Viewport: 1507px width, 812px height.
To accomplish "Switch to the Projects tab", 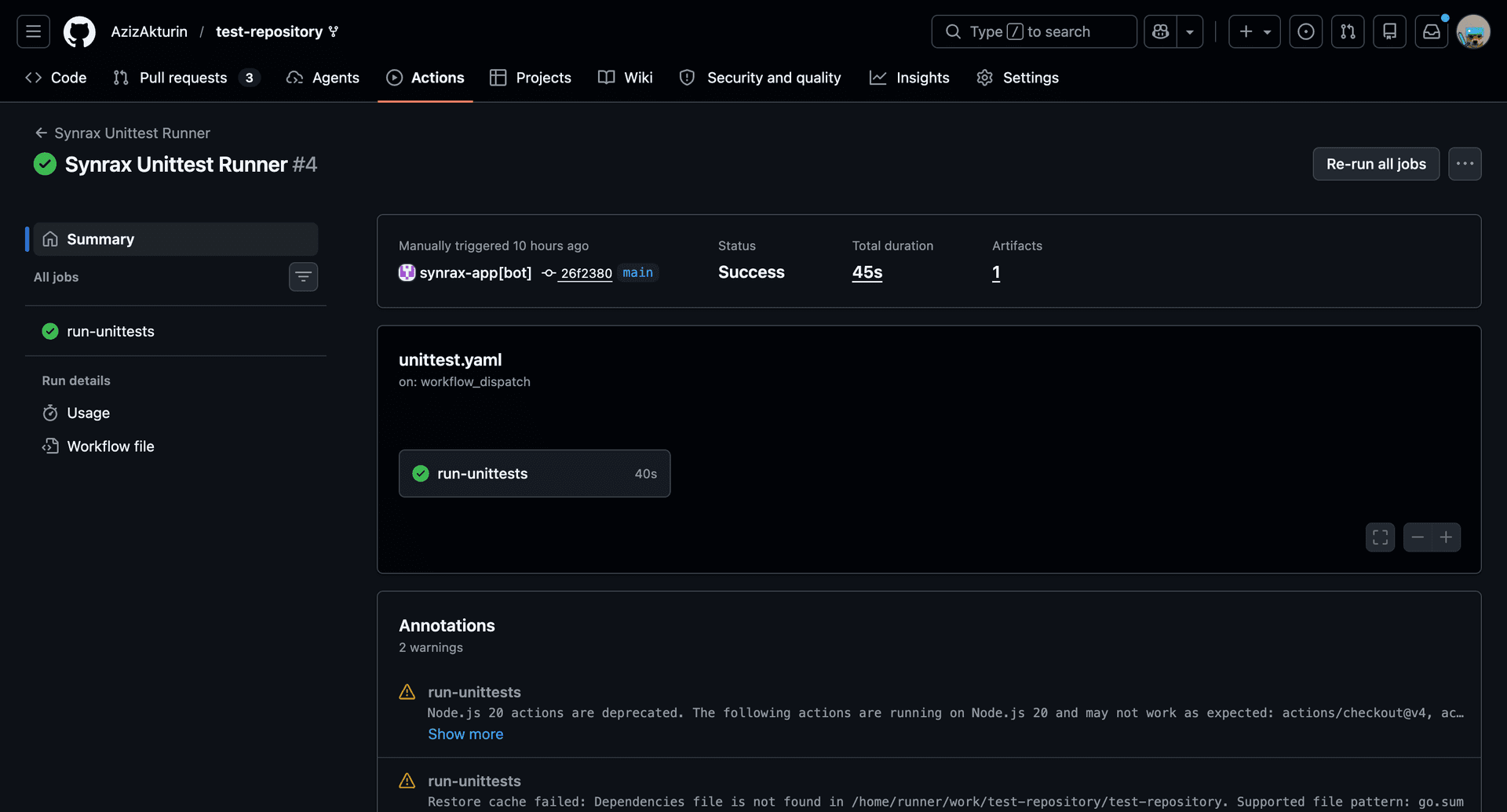I will coord(531,78).
